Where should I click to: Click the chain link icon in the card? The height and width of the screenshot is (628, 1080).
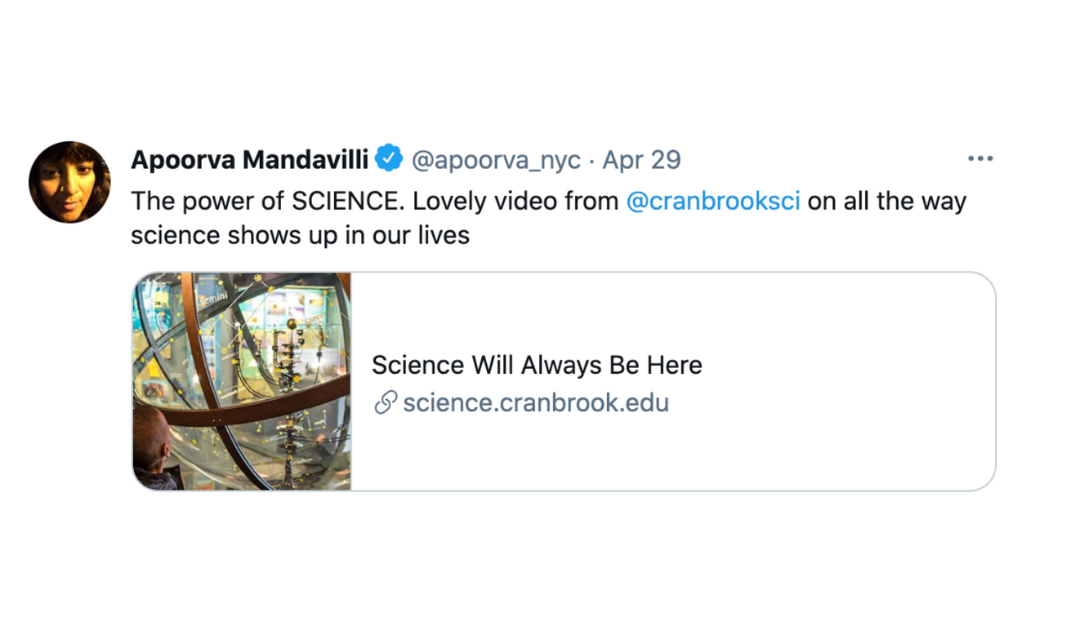(x=385, y=404)
